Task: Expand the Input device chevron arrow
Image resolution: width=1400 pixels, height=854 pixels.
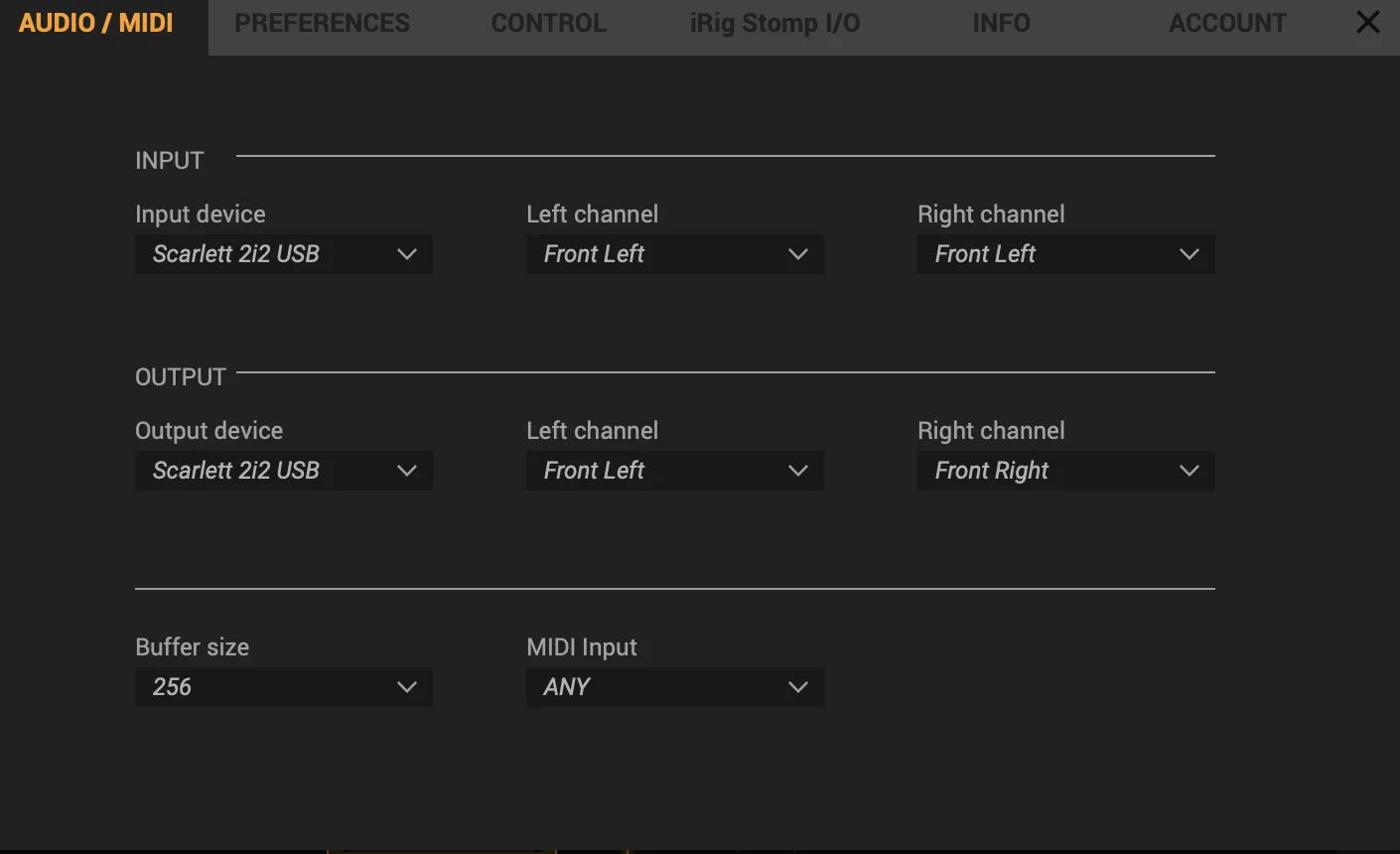Action: (406, 254)
